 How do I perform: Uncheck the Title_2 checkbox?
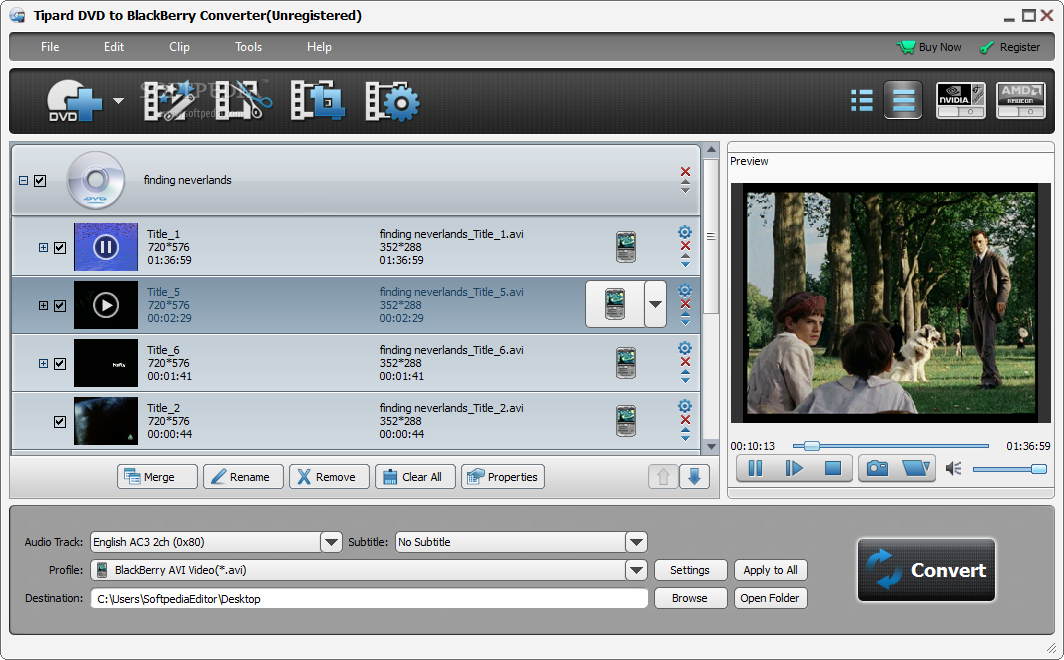(x=60, y=422)
